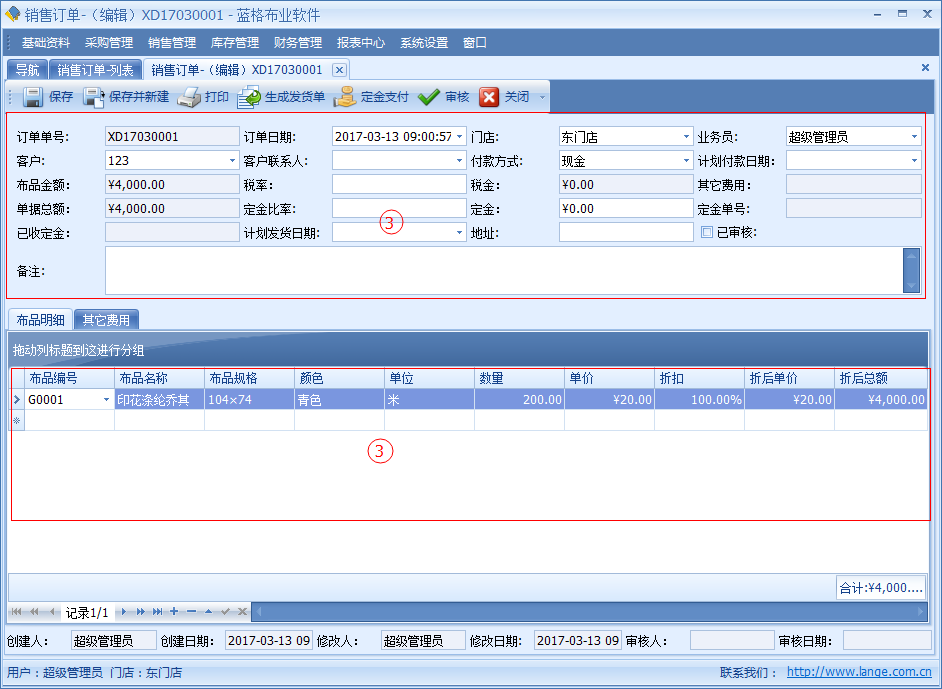This screenshot has height=689, width=942.
Task: Approve order with 审核 checkmark icon
Action: tap(429, 97)
